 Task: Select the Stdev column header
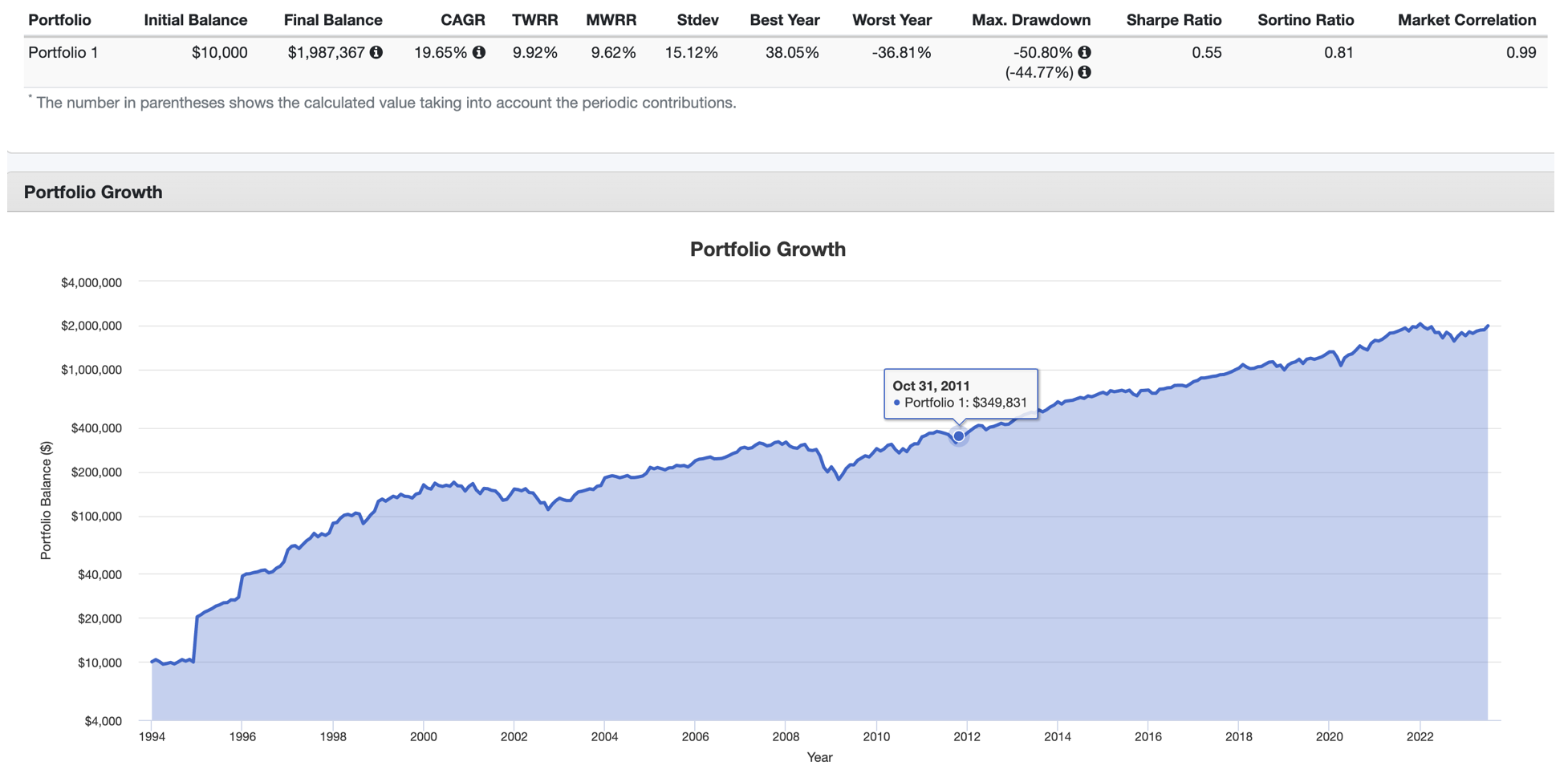click(697, 20)
